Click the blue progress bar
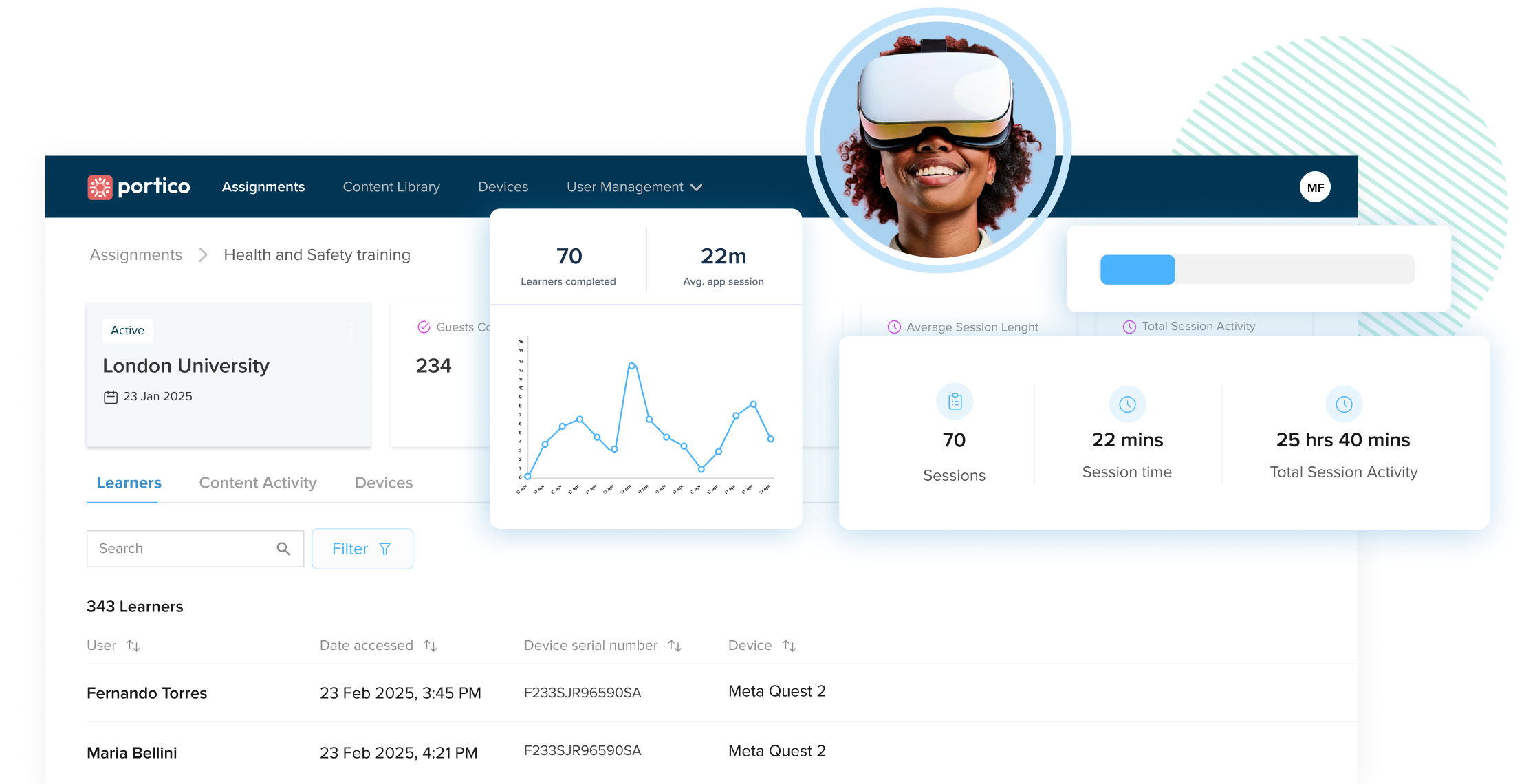Image resolution: width=1535 pixels, height=784 pixels. tap(1137, 270)
